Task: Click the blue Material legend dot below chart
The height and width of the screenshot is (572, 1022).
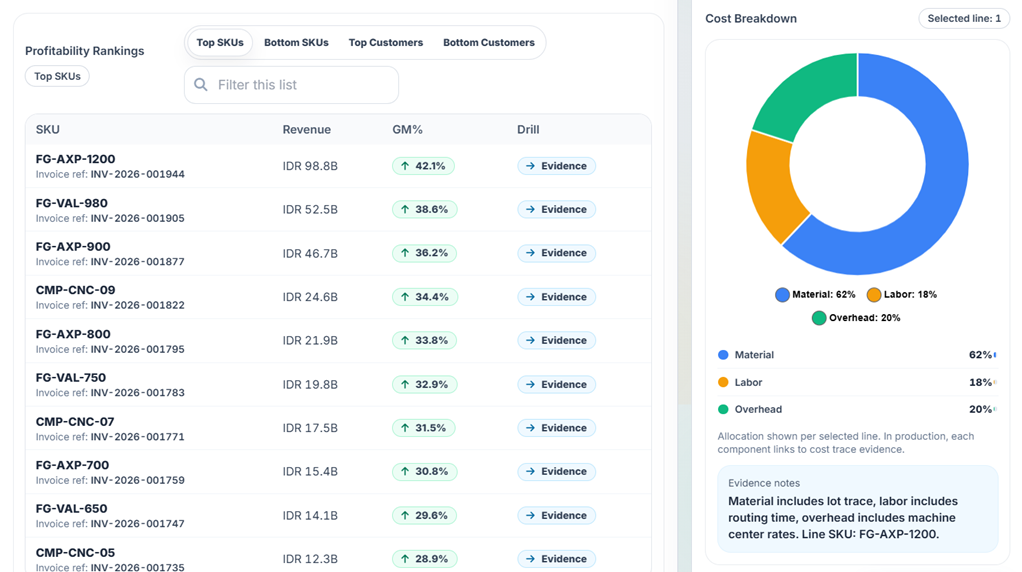Action: (782, 295)
